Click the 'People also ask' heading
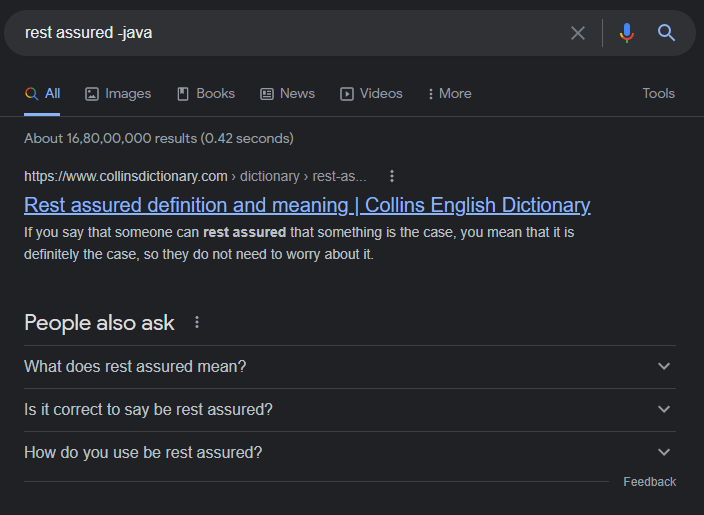Viewport: 704px width, 515px height. (x=99, y=322)
